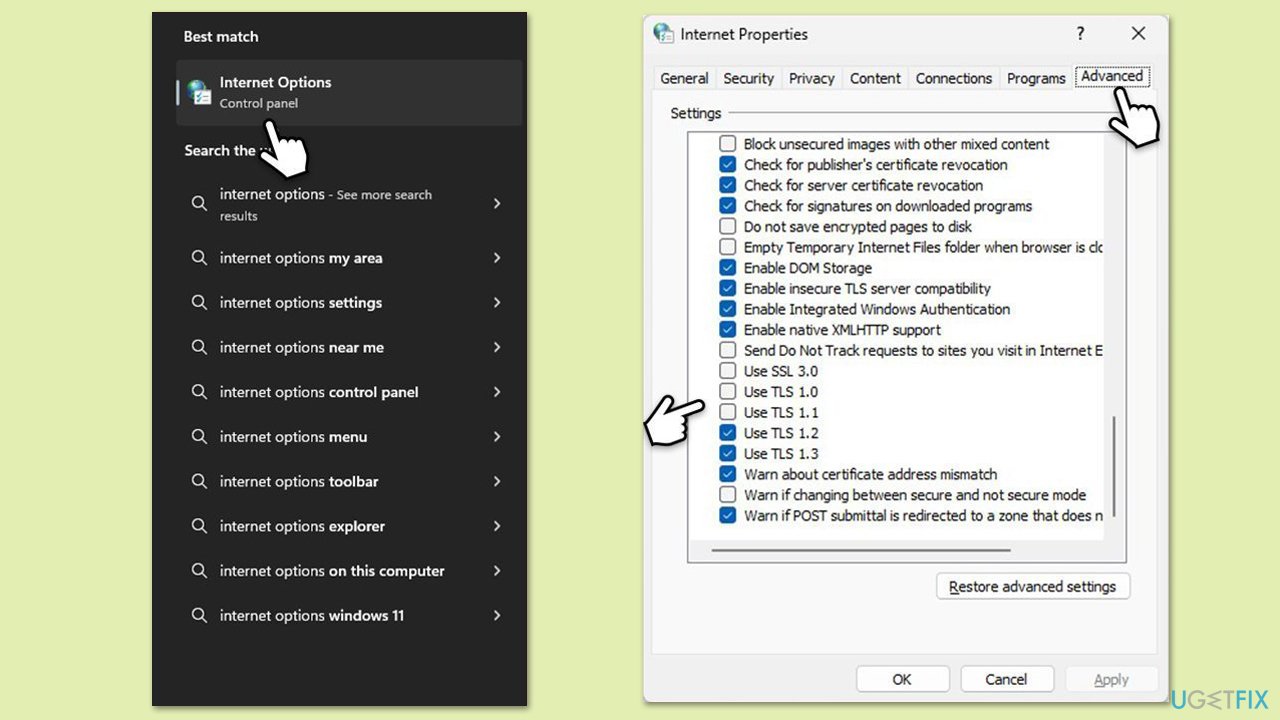This screenshot has height=720, width=1280.
Task: Toggle the Use SSL 3.0 checkbox
Action: (x=728, y=371)
